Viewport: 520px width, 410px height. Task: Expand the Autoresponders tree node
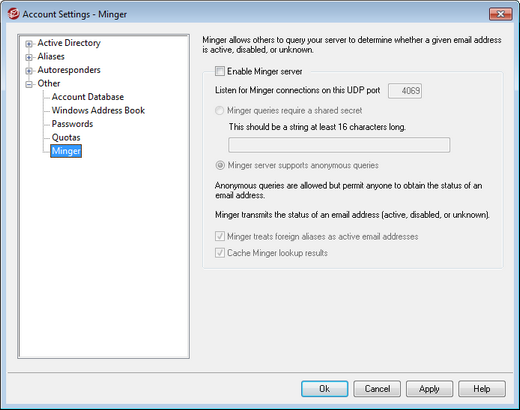29,71
